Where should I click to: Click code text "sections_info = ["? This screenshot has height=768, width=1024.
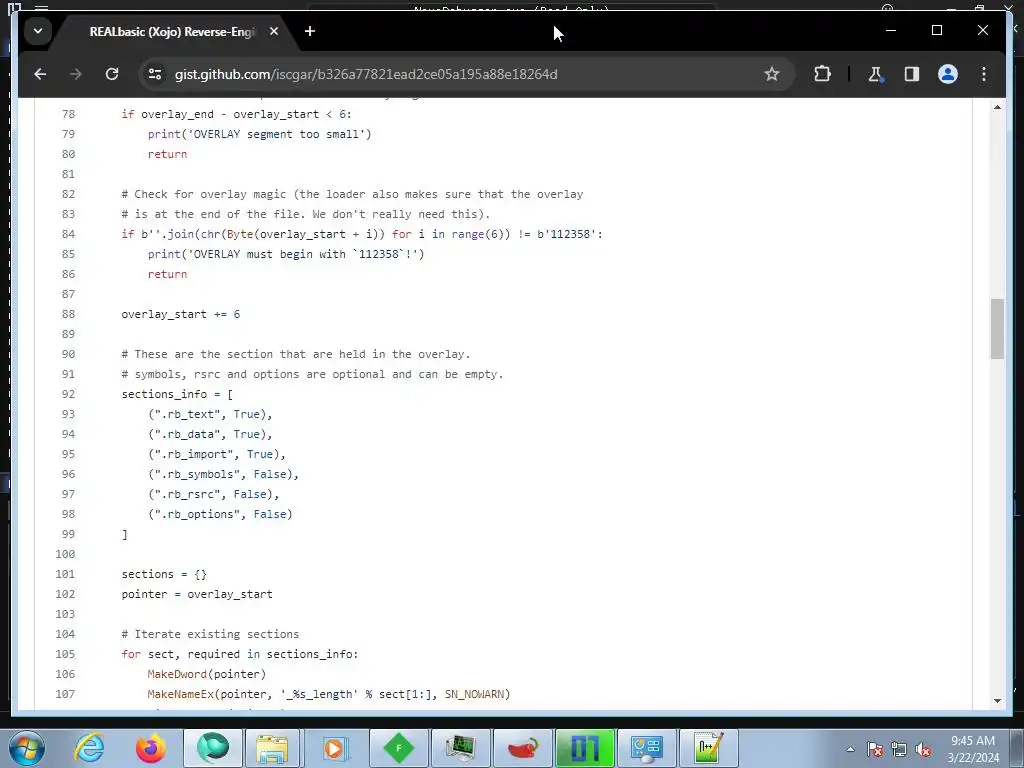coord(177,394)
